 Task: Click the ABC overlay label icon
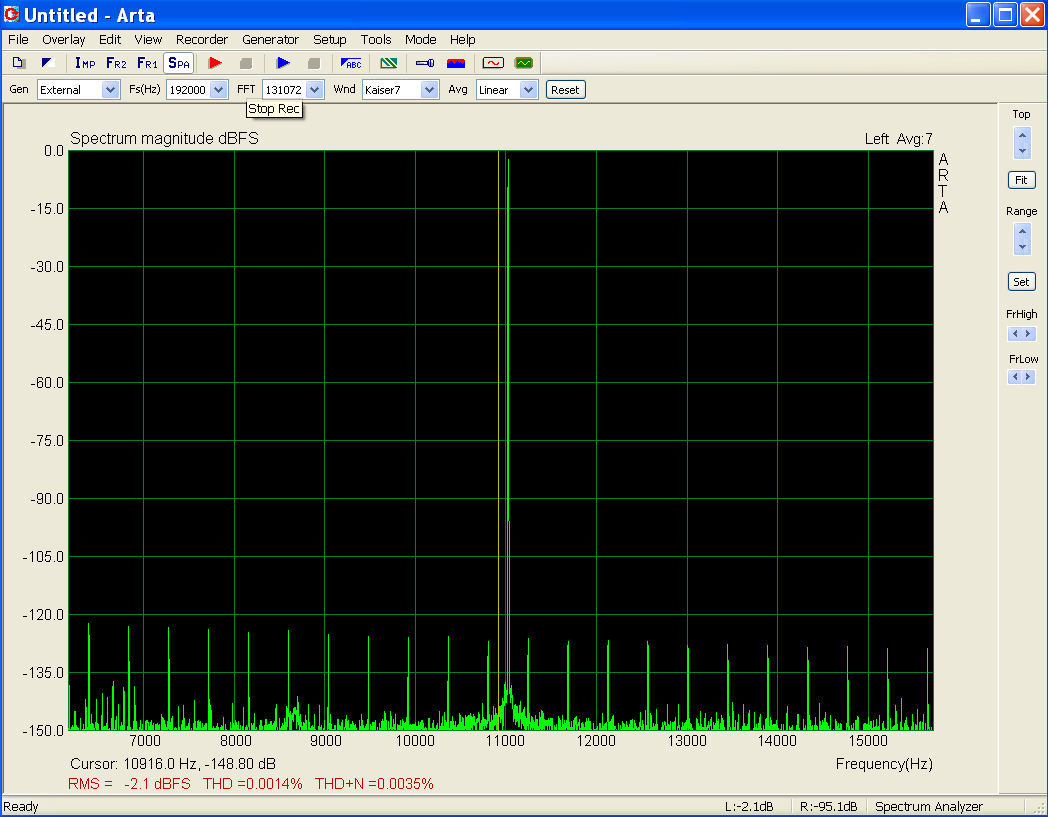click(x=351, y=63)
